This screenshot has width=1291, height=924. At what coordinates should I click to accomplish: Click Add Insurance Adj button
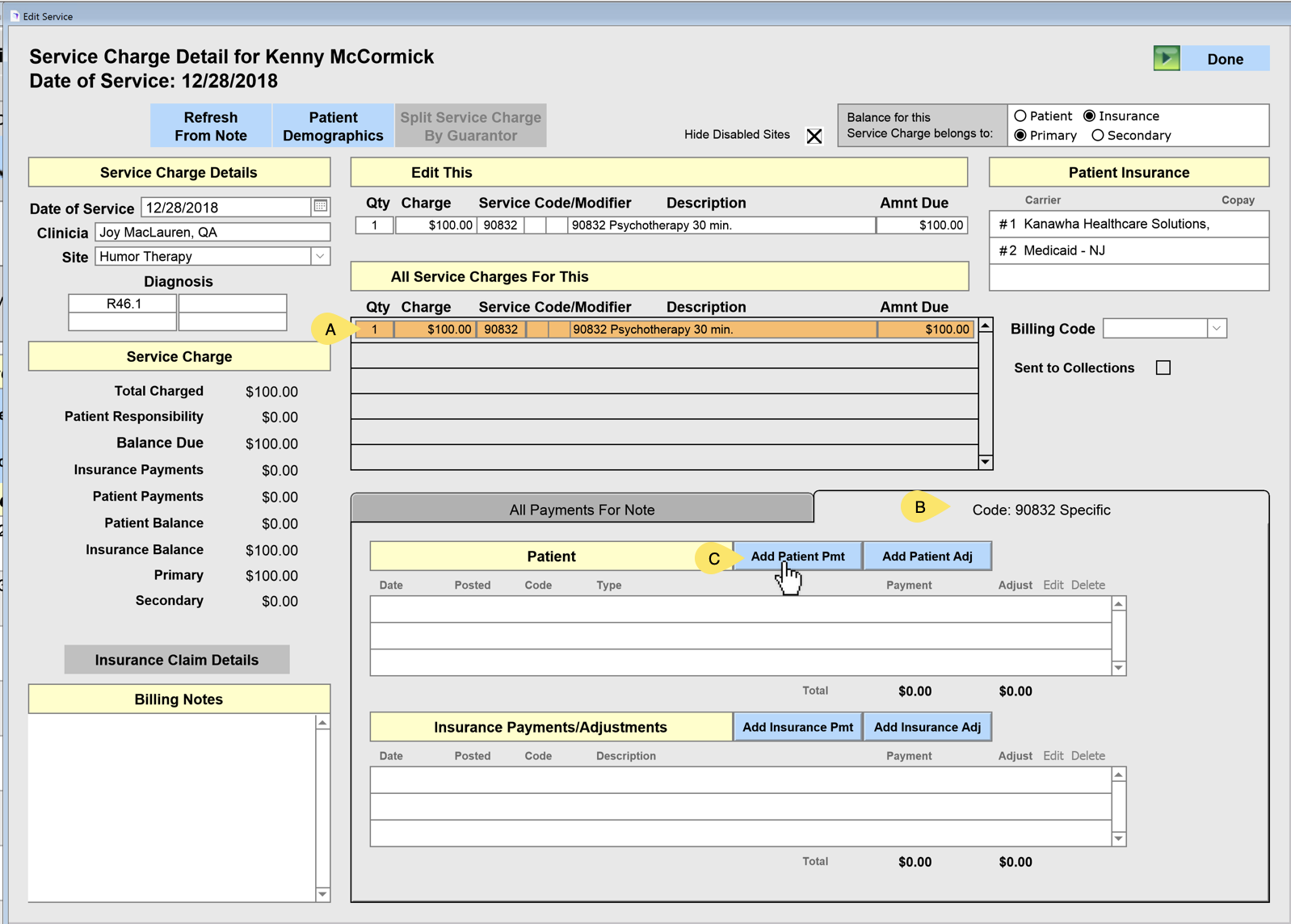(927, 727)
